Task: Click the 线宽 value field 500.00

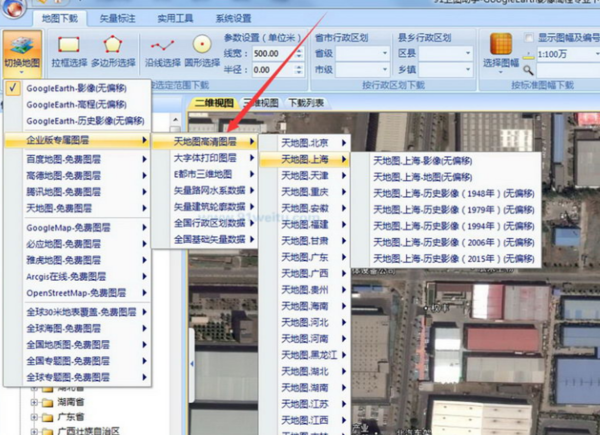Action: pos(274,54)
